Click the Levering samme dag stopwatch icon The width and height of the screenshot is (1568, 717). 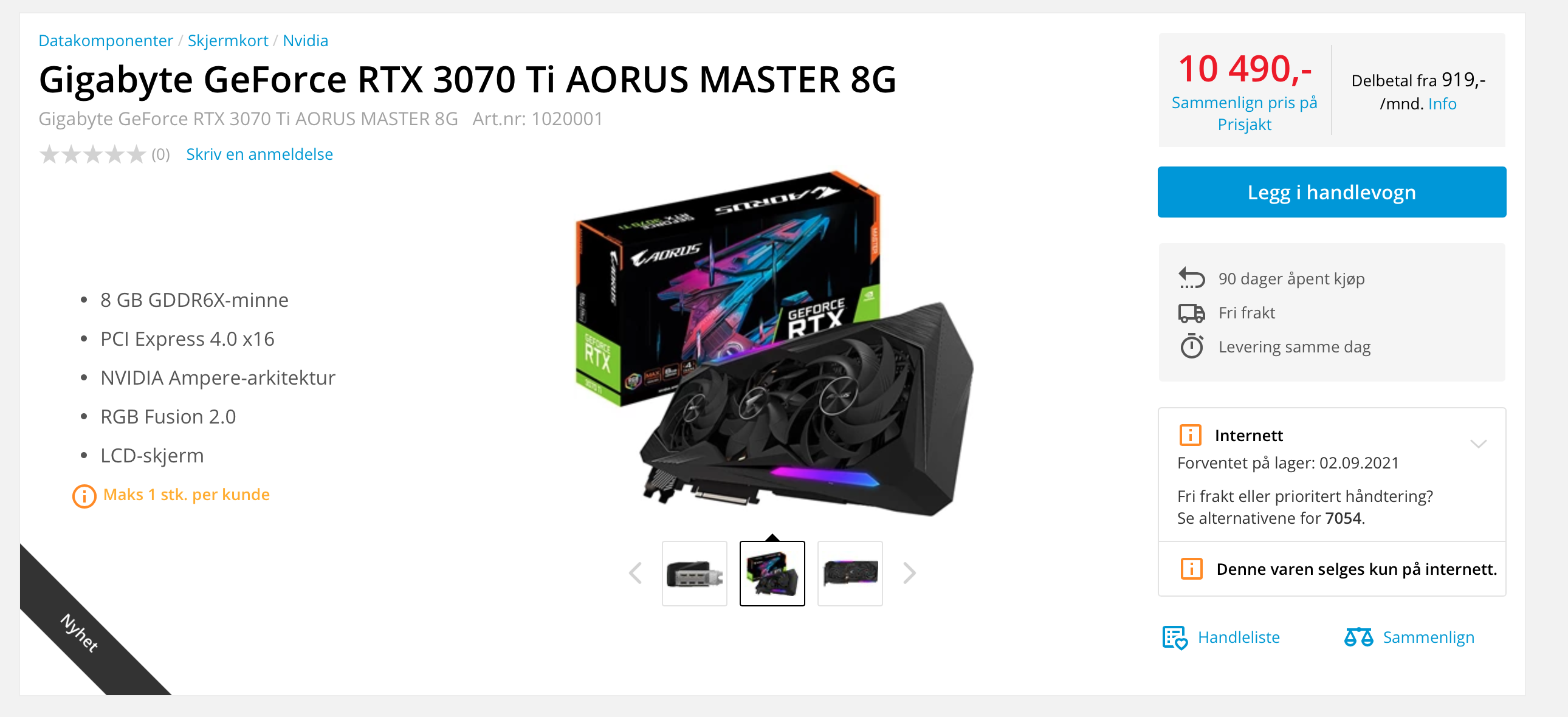pyautogui.click(x=1191, y=346)
